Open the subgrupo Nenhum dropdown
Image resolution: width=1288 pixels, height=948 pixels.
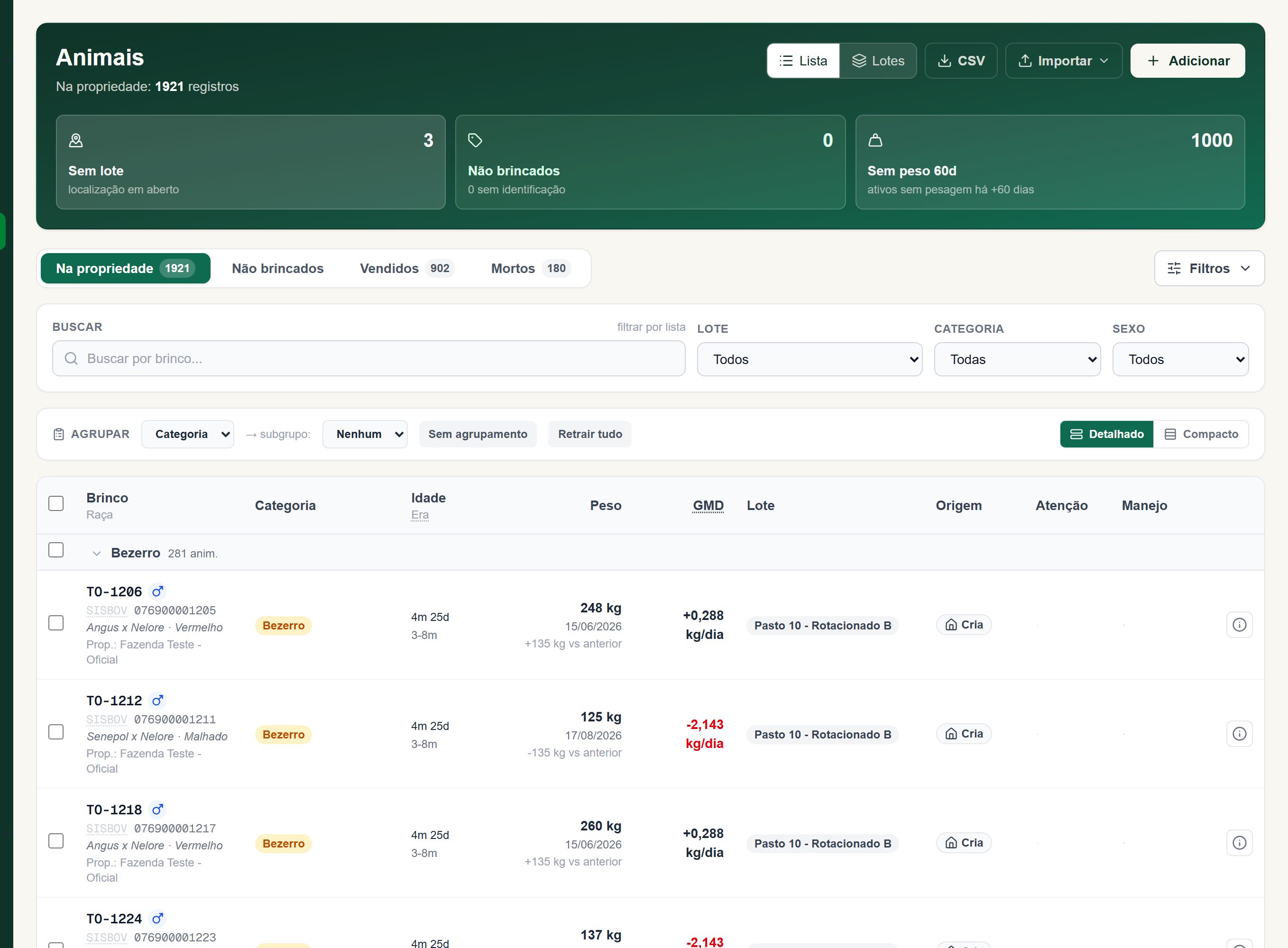365,434
